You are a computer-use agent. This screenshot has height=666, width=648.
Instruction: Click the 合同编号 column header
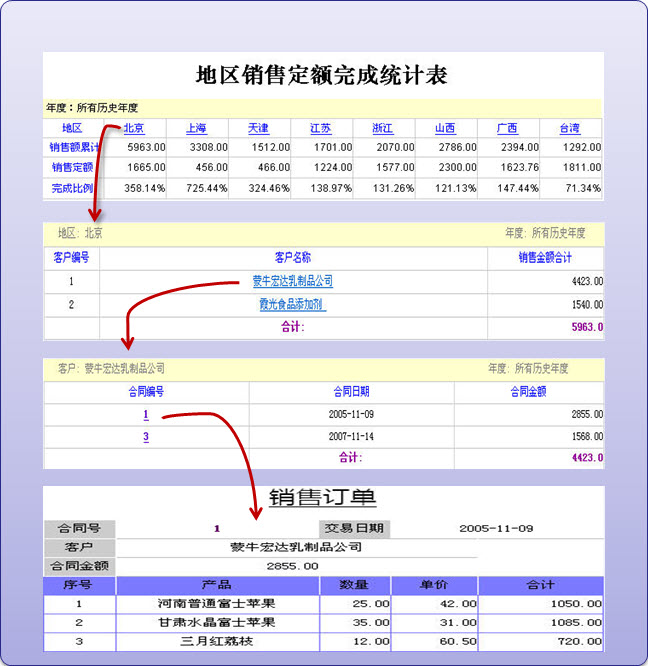click(146, 392)
